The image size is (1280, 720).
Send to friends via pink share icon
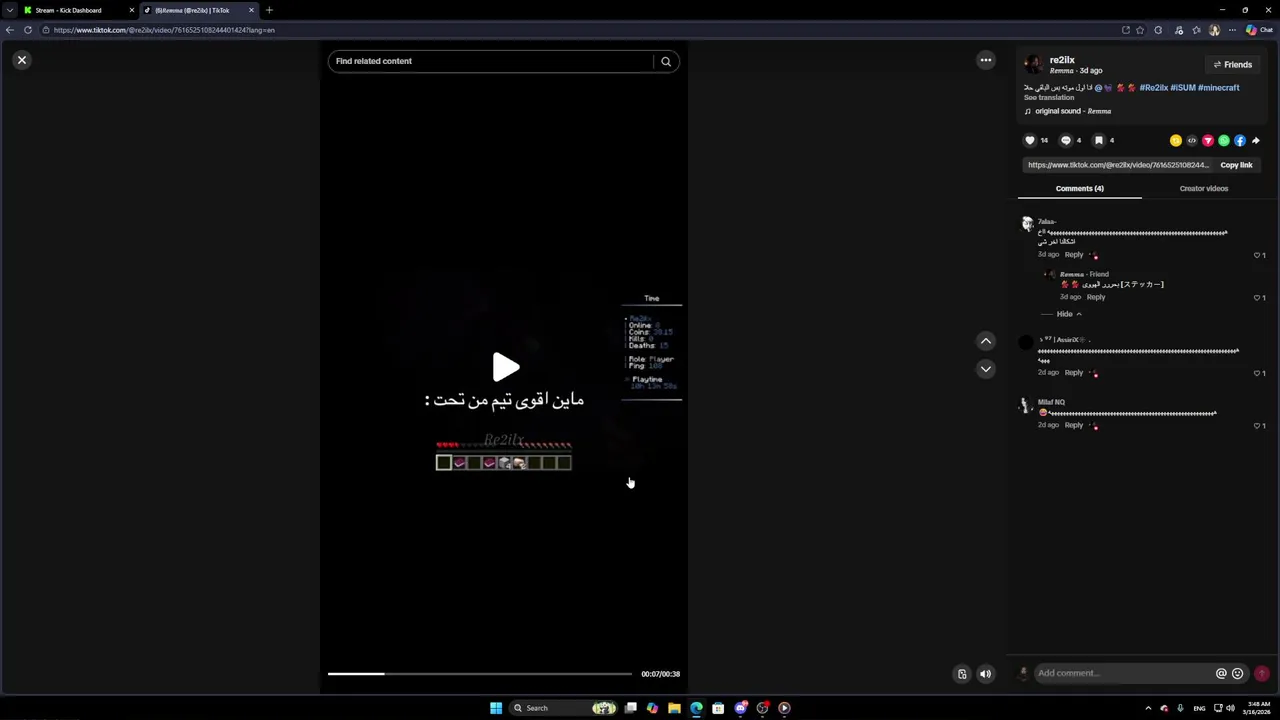(1208, 140)
